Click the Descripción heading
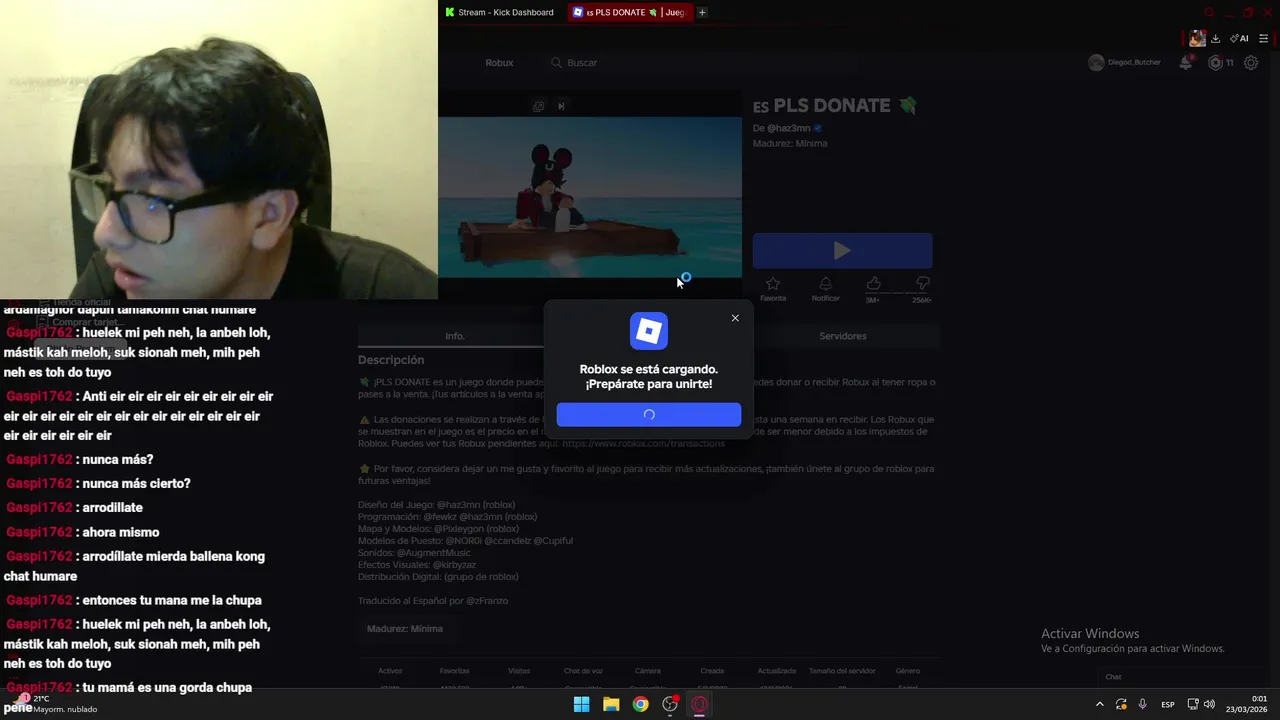Image resolution: width=1280 pixels, height=720 pixels. pos(391,360)
